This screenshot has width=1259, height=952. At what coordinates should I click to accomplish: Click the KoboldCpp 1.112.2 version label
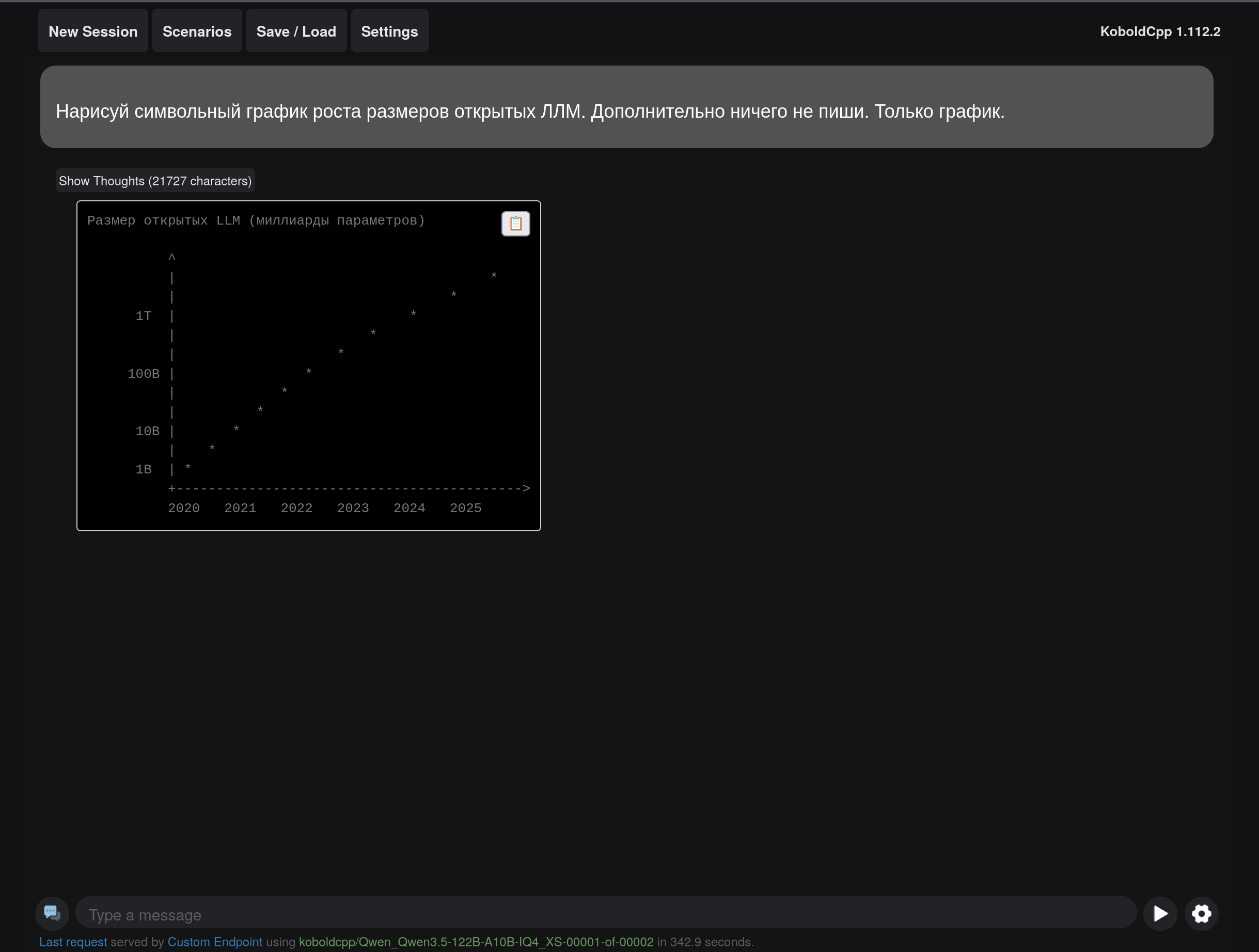(1160, 31)
